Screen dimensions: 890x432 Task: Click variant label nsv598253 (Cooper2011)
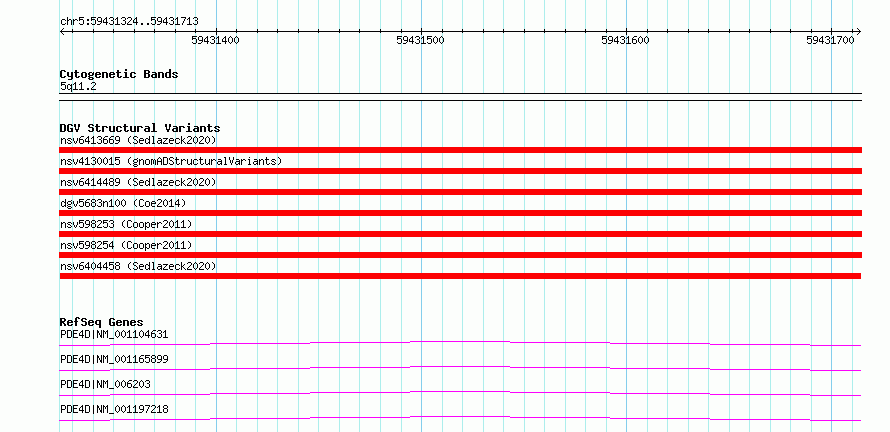point(126,224)
